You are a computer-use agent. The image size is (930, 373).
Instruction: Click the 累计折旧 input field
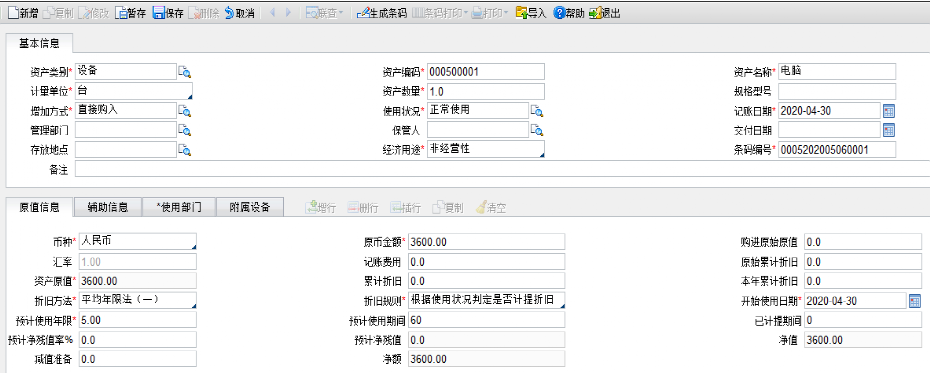point(486,281)
